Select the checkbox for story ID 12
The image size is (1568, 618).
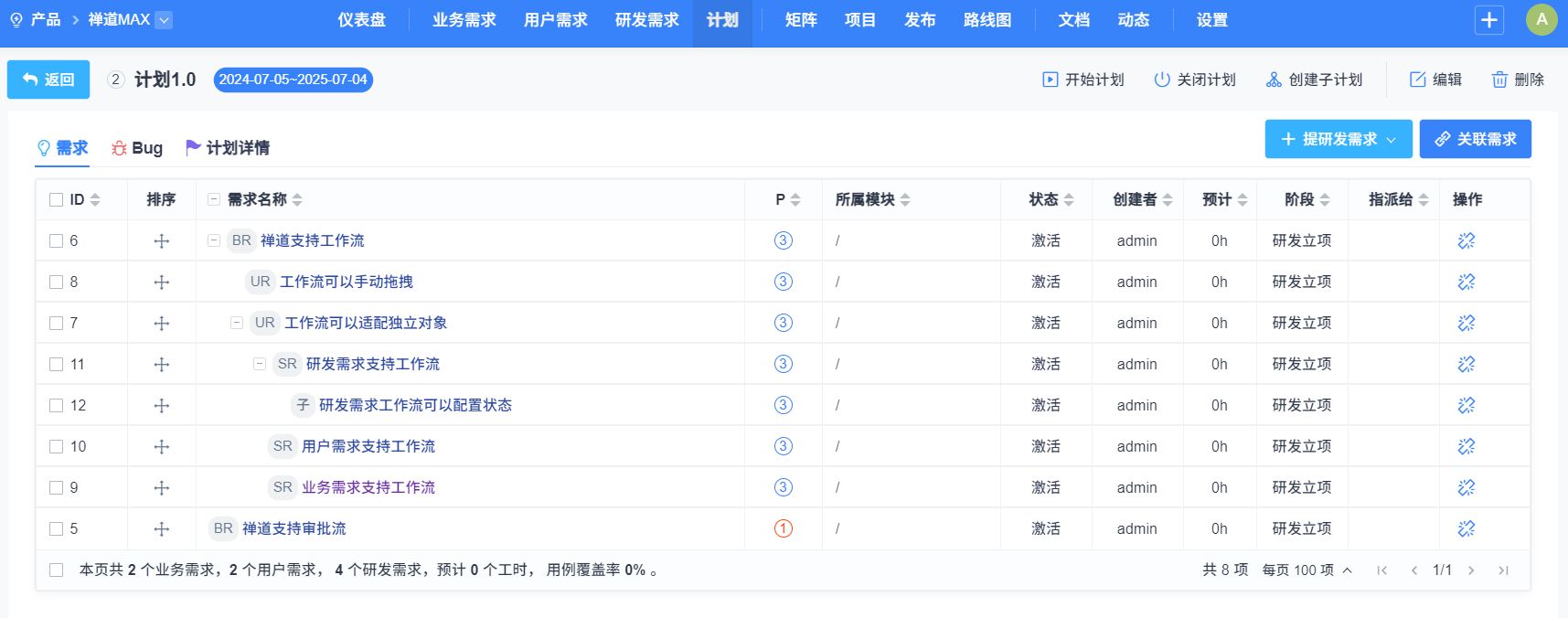coord(57,405)
